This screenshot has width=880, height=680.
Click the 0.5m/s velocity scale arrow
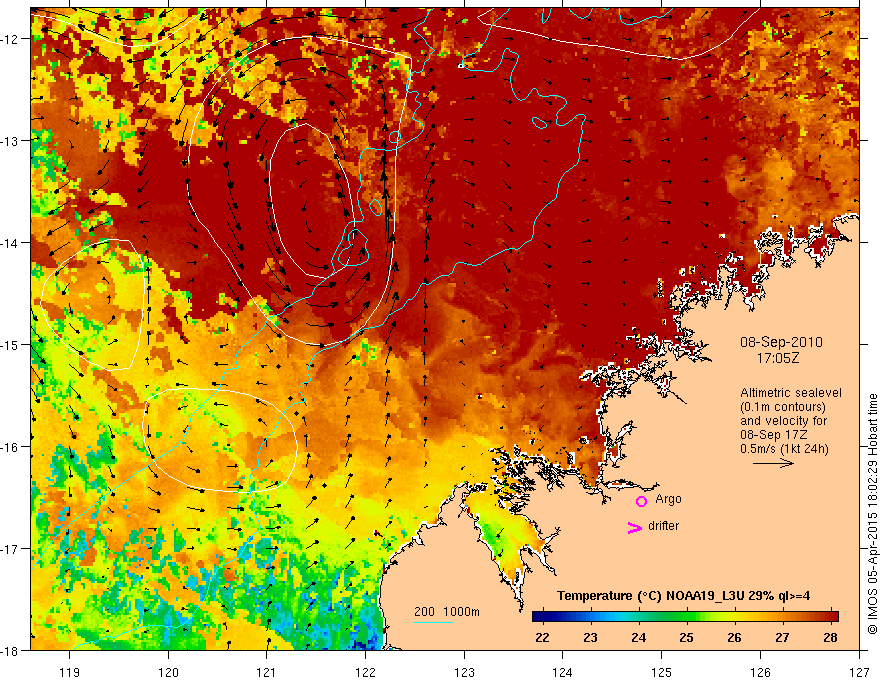(x=773, y=463)
